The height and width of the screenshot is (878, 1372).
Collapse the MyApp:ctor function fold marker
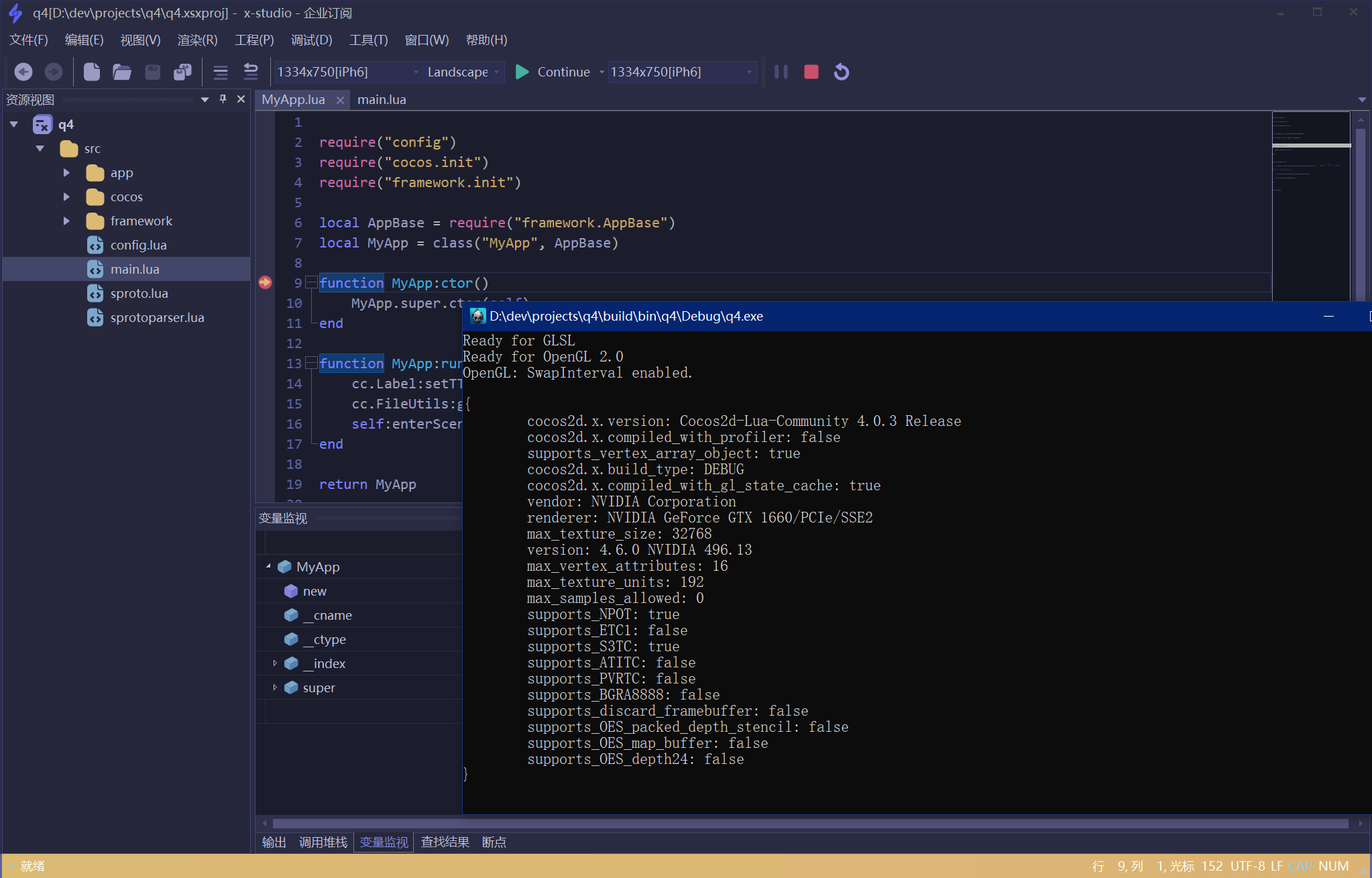coord(310,282)
